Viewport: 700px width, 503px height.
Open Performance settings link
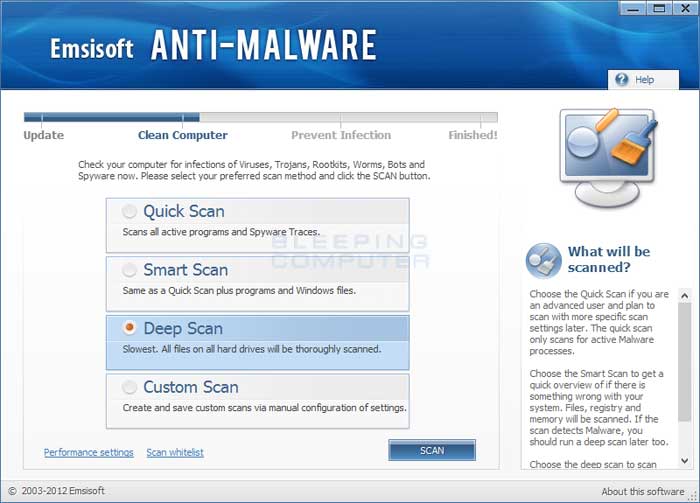(88, 452)
